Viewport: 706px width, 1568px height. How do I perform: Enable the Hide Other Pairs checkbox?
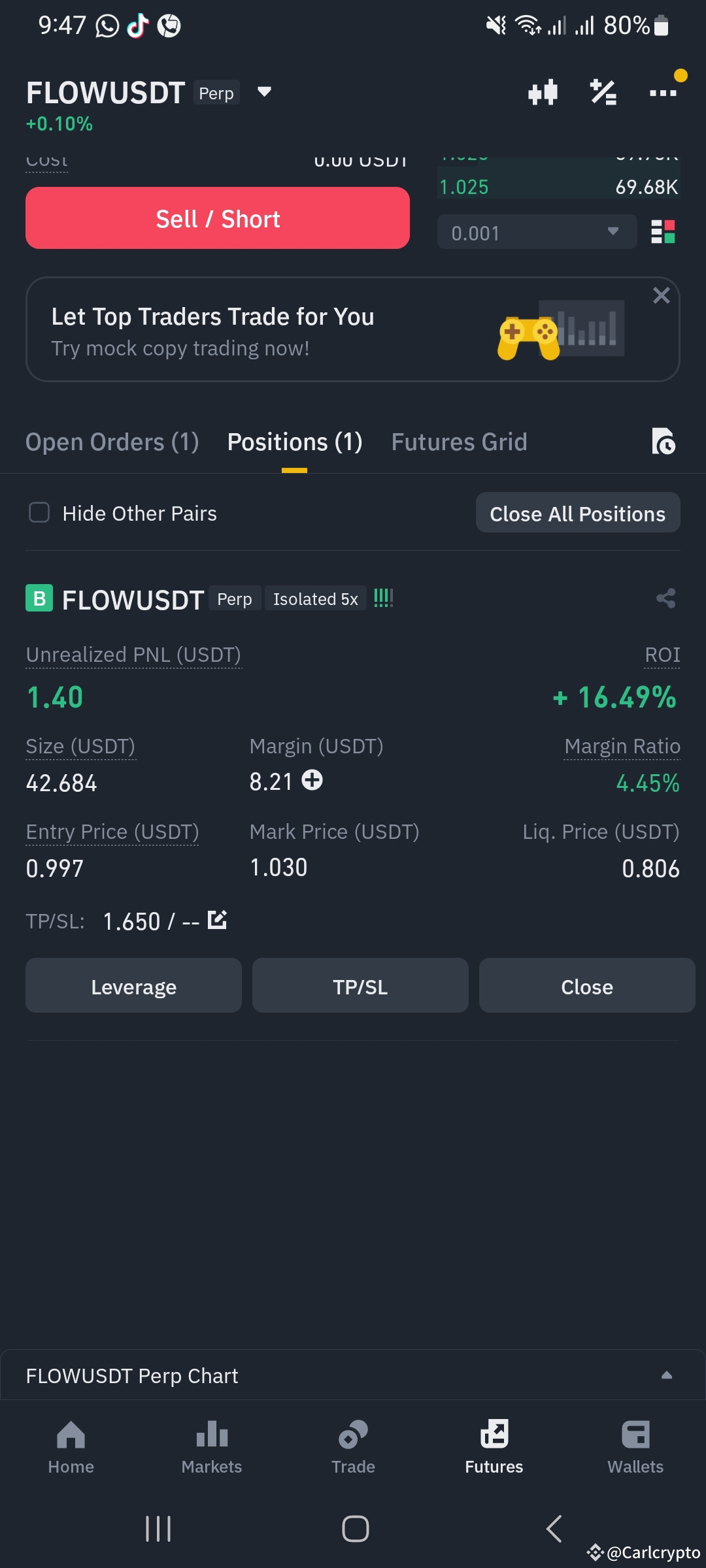click(x=39, y=513)
